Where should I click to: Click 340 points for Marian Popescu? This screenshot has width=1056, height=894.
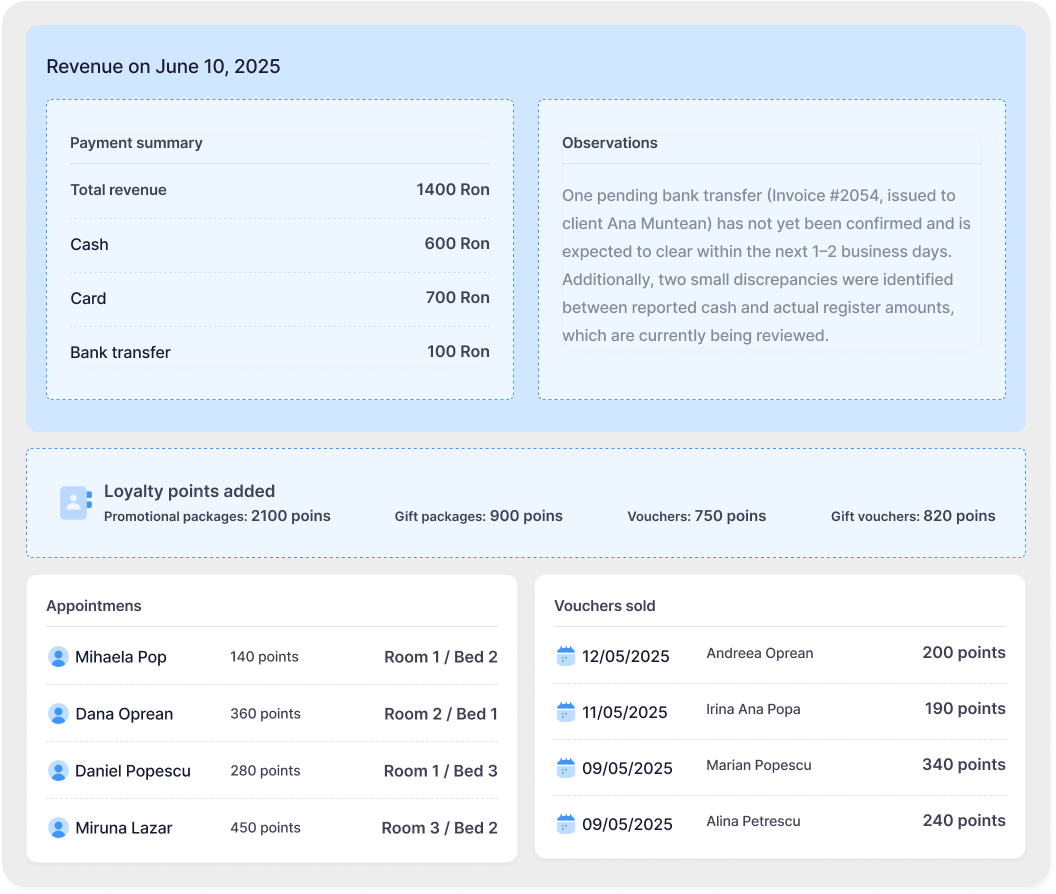(963, 765)
